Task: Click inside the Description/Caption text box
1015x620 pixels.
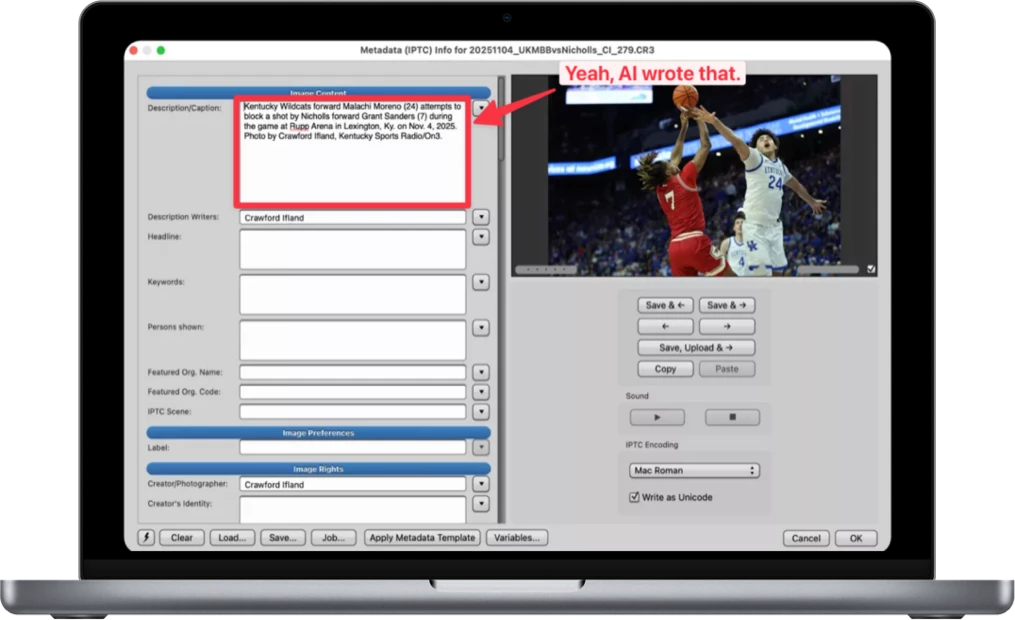Action: pos(350,150)
